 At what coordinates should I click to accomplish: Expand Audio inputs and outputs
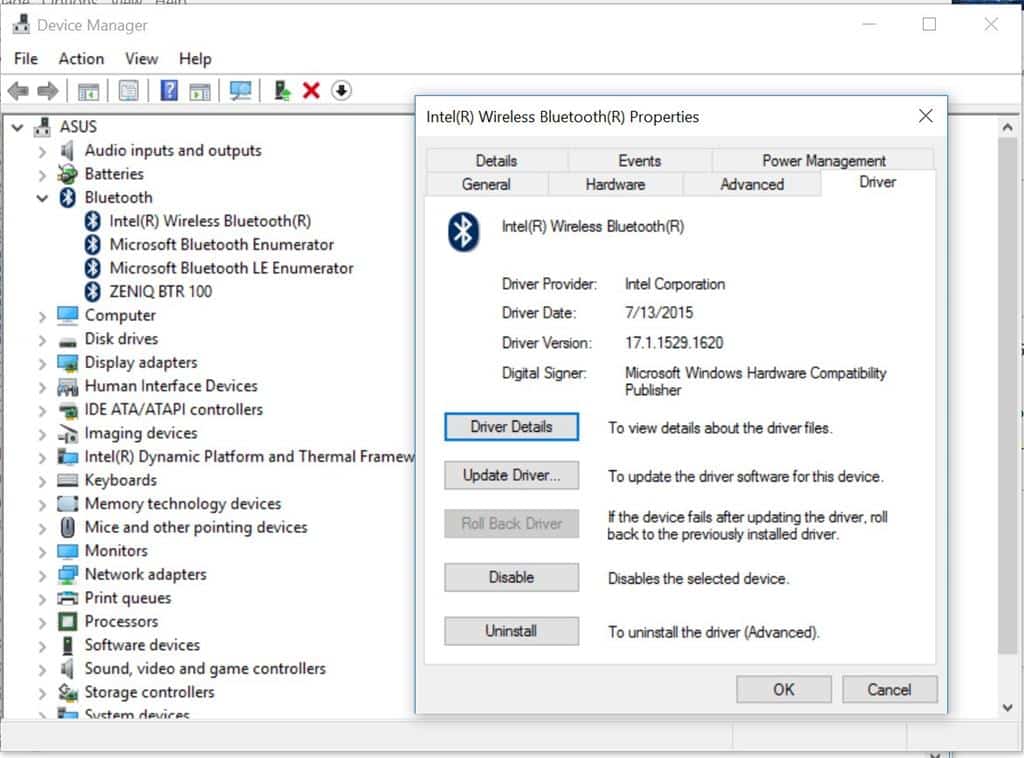click(42, 151)
